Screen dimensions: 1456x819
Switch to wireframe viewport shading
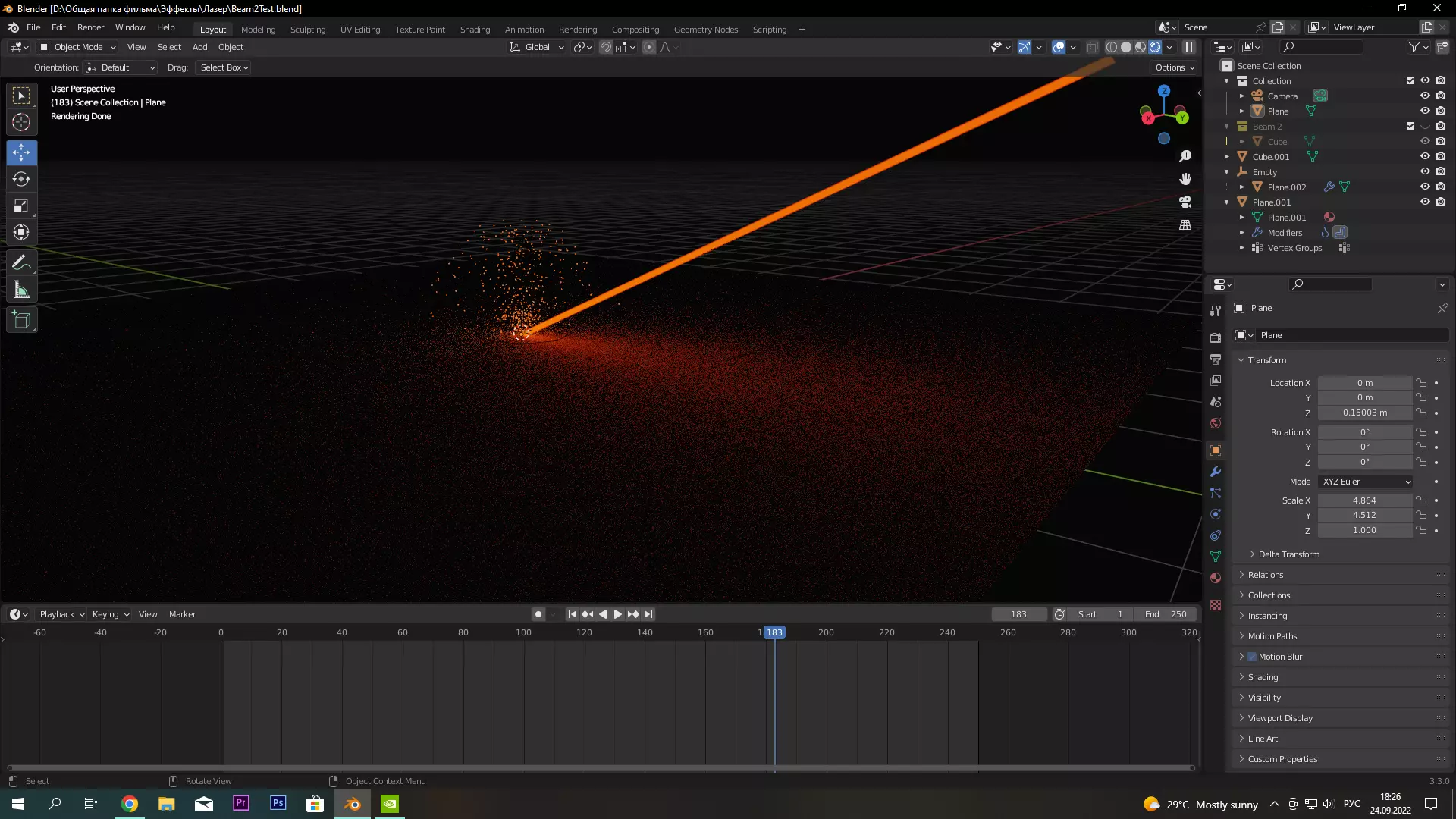point(1112,47)
